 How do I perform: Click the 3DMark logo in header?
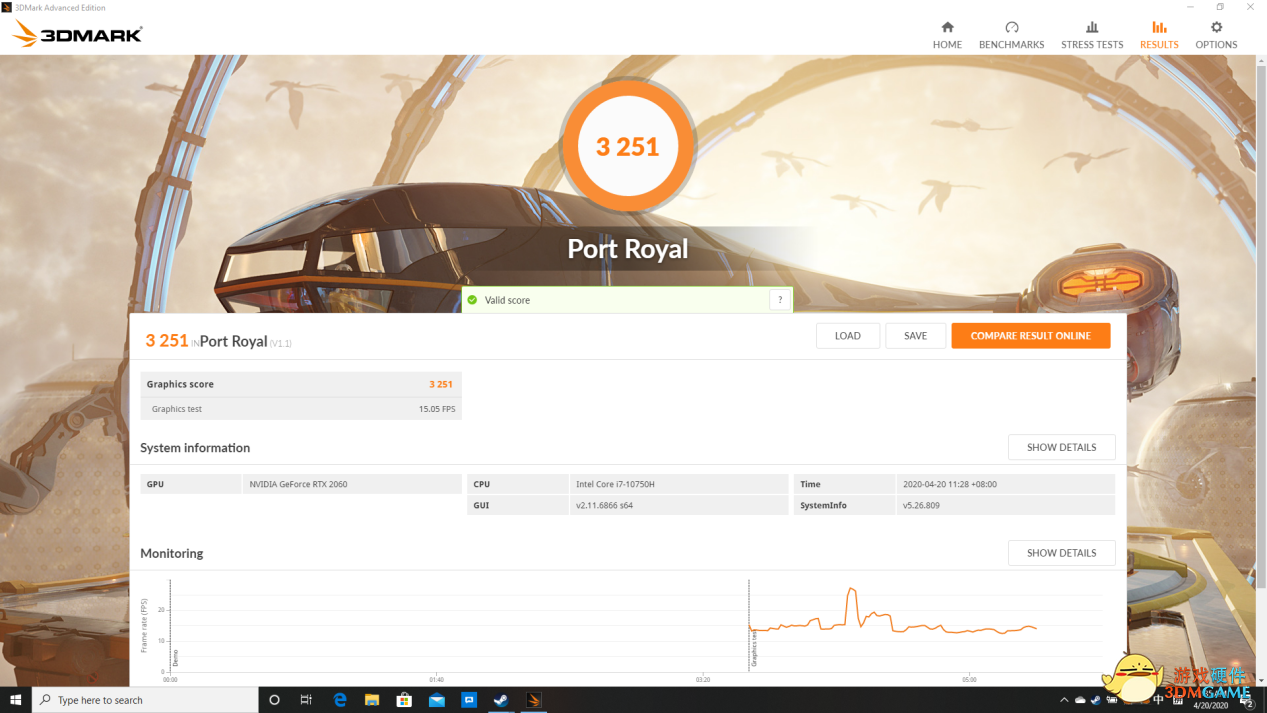(77, 34)
